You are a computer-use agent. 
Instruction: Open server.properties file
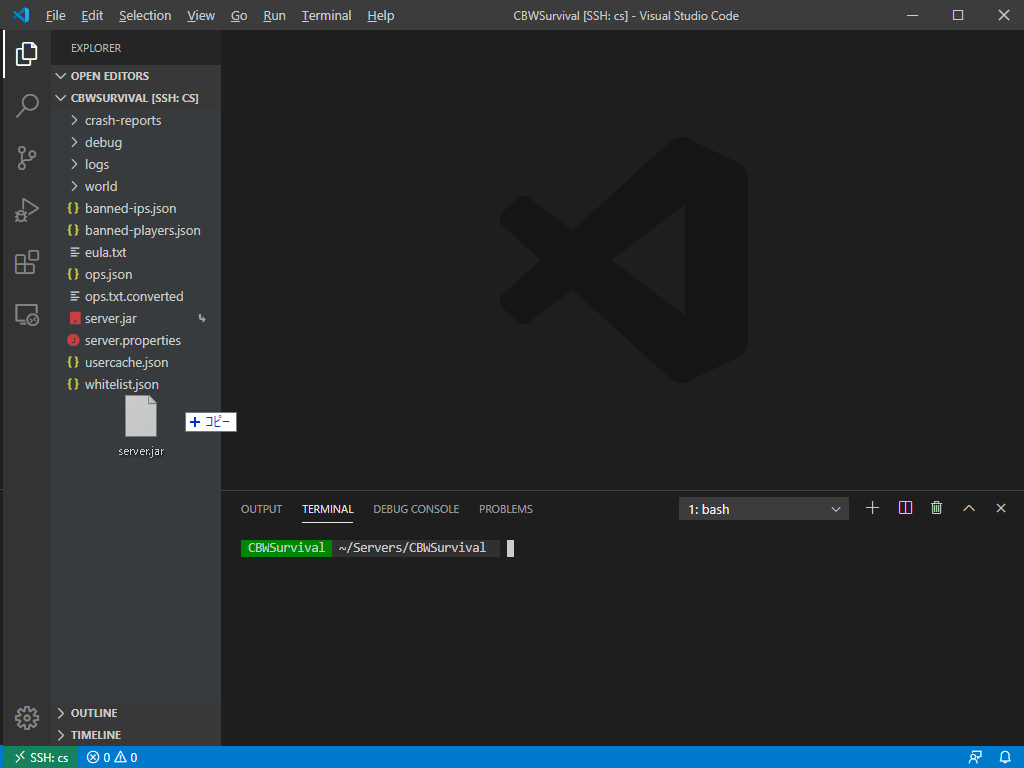[132, 340]
